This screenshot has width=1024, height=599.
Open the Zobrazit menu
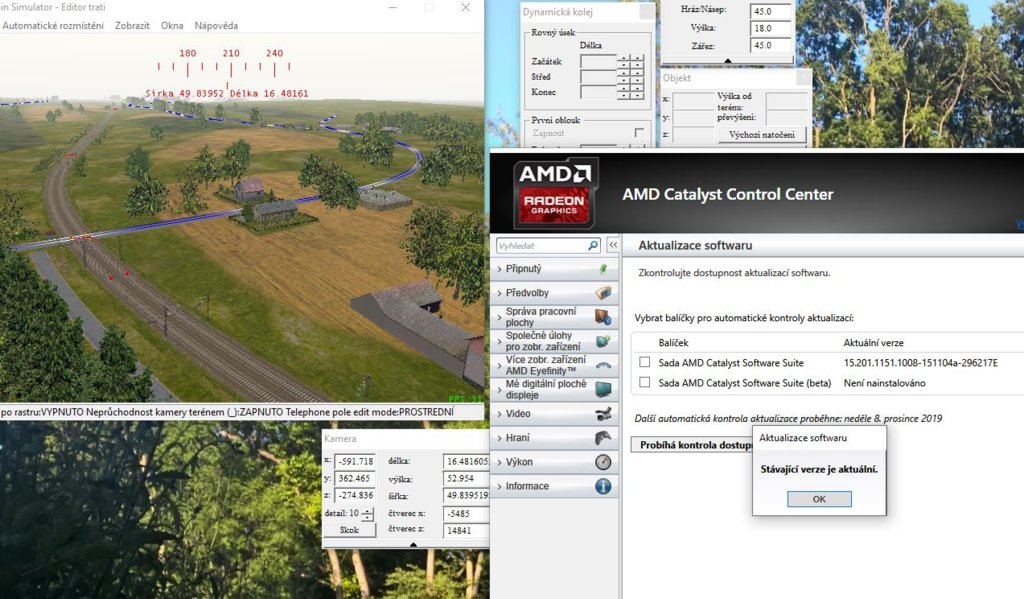point(132,25)
